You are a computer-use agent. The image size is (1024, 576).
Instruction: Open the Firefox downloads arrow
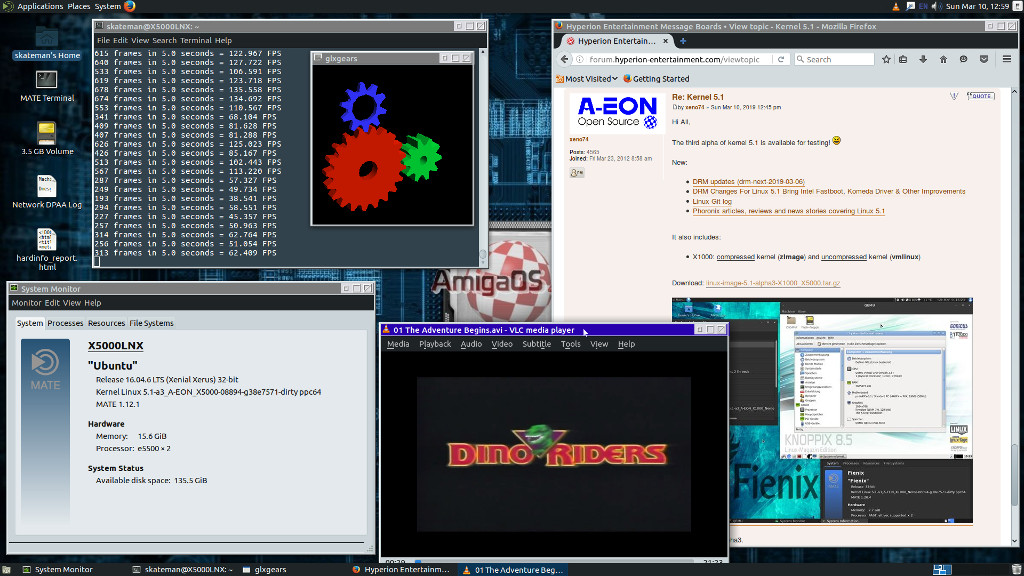pos(923,59)
